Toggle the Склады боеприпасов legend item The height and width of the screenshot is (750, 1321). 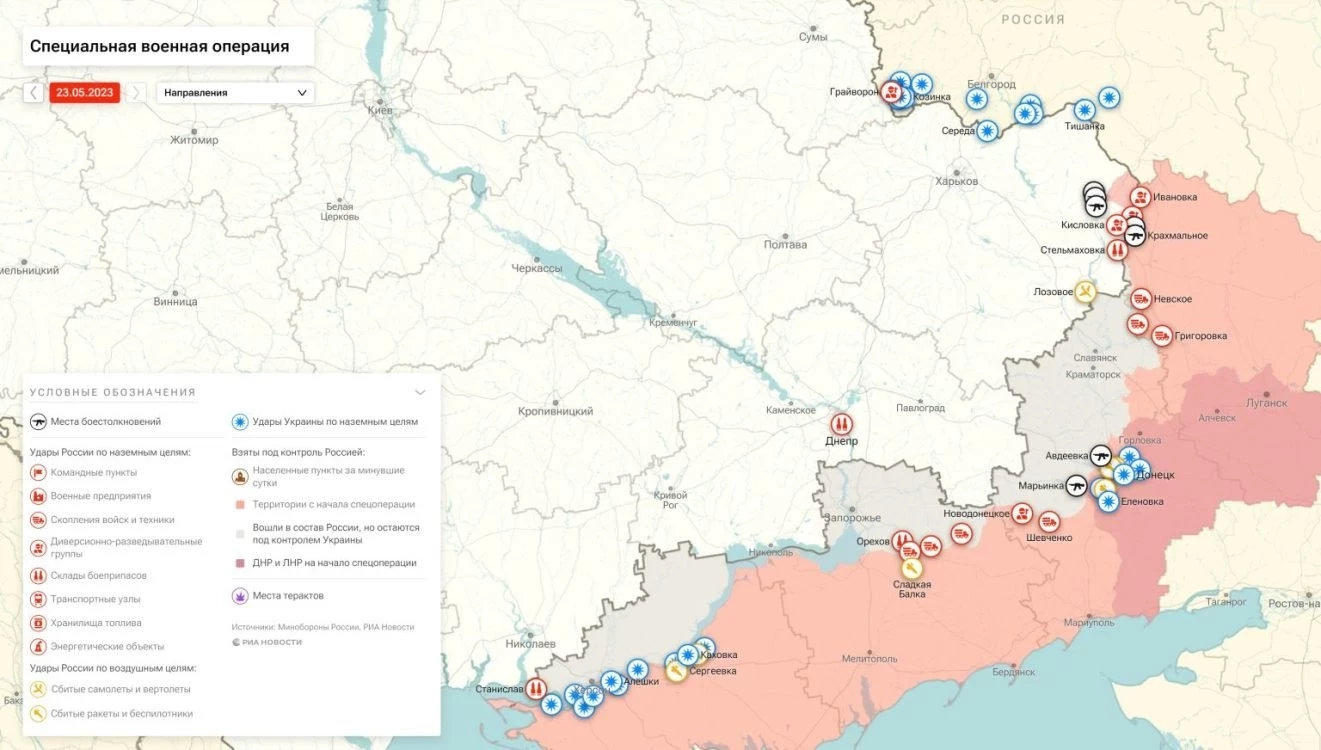[97, 575]
